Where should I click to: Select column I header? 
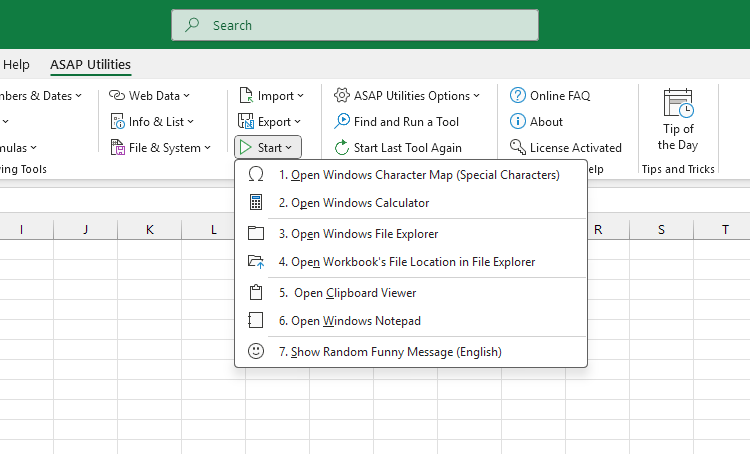coord(22,230)
